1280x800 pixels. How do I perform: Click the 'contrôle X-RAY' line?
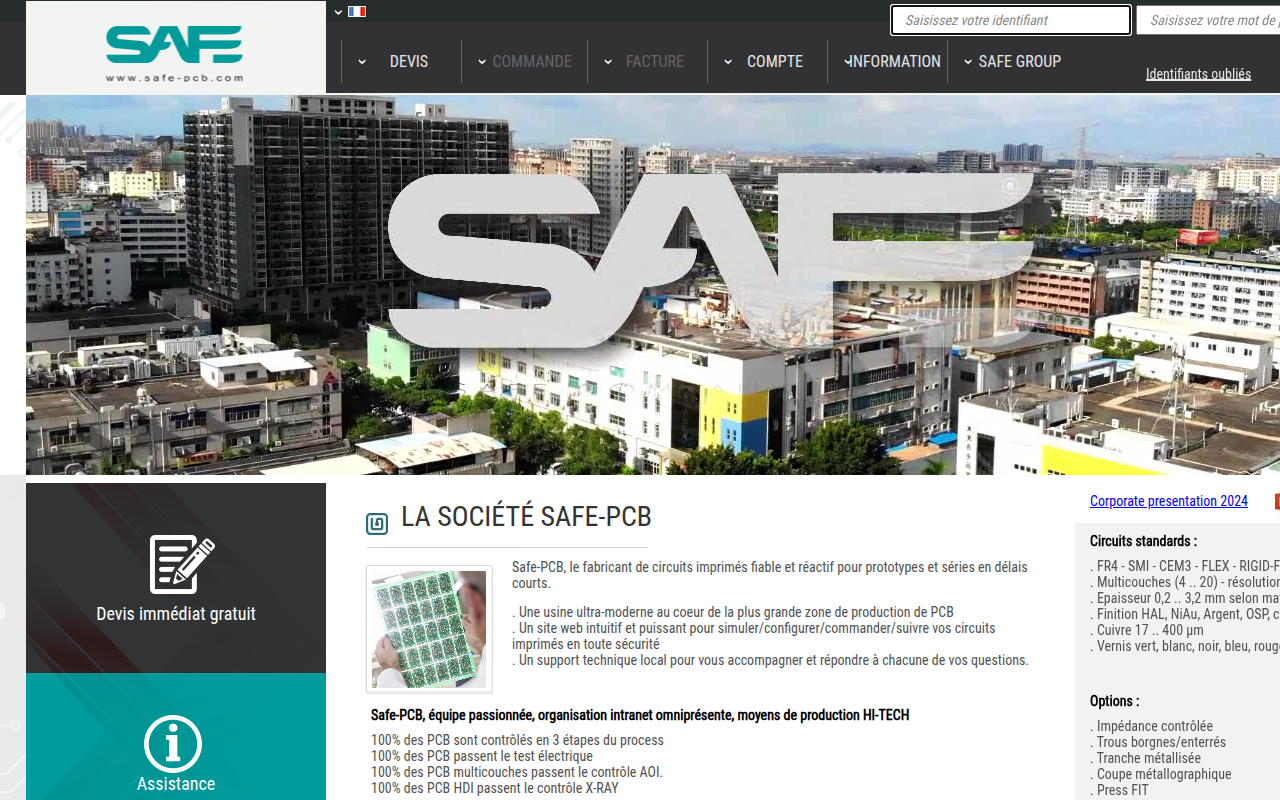point(495,788)
